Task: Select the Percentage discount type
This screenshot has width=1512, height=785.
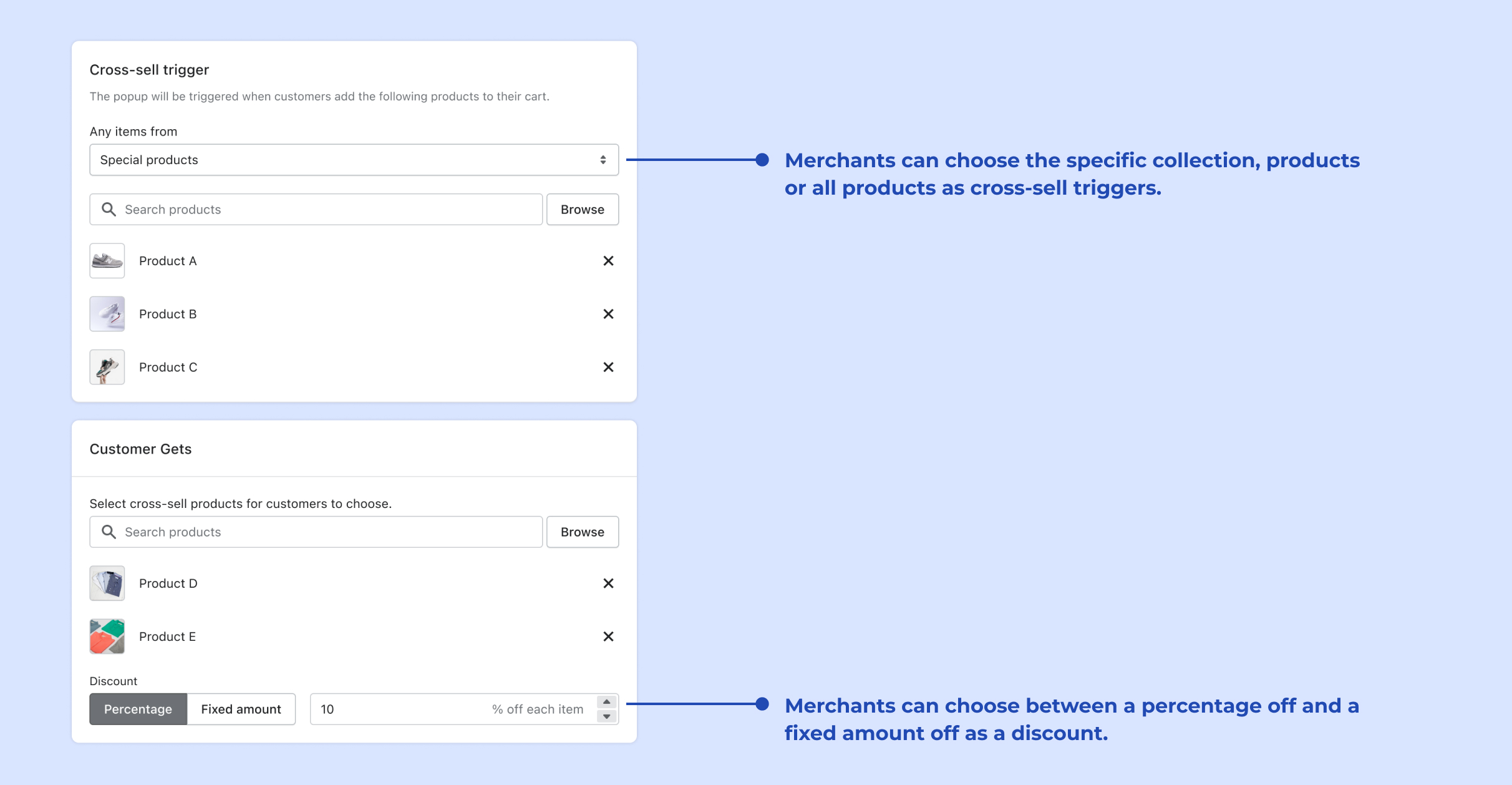Action: pos(138,709)
